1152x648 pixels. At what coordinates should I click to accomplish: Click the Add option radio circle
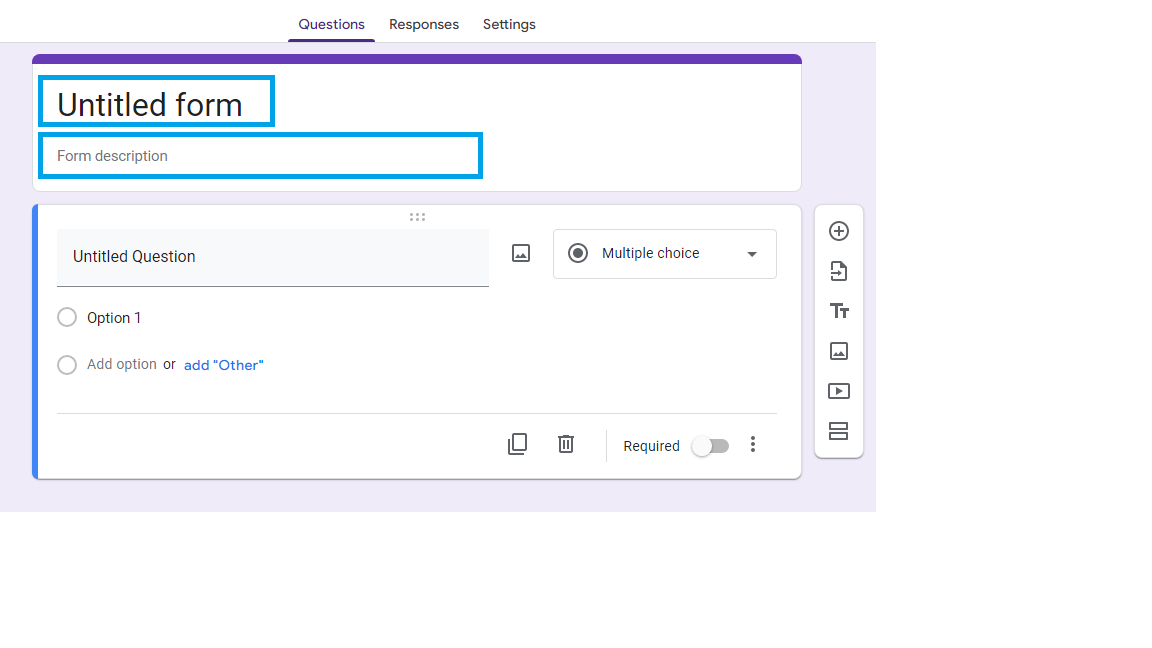(x=66, y=364)
